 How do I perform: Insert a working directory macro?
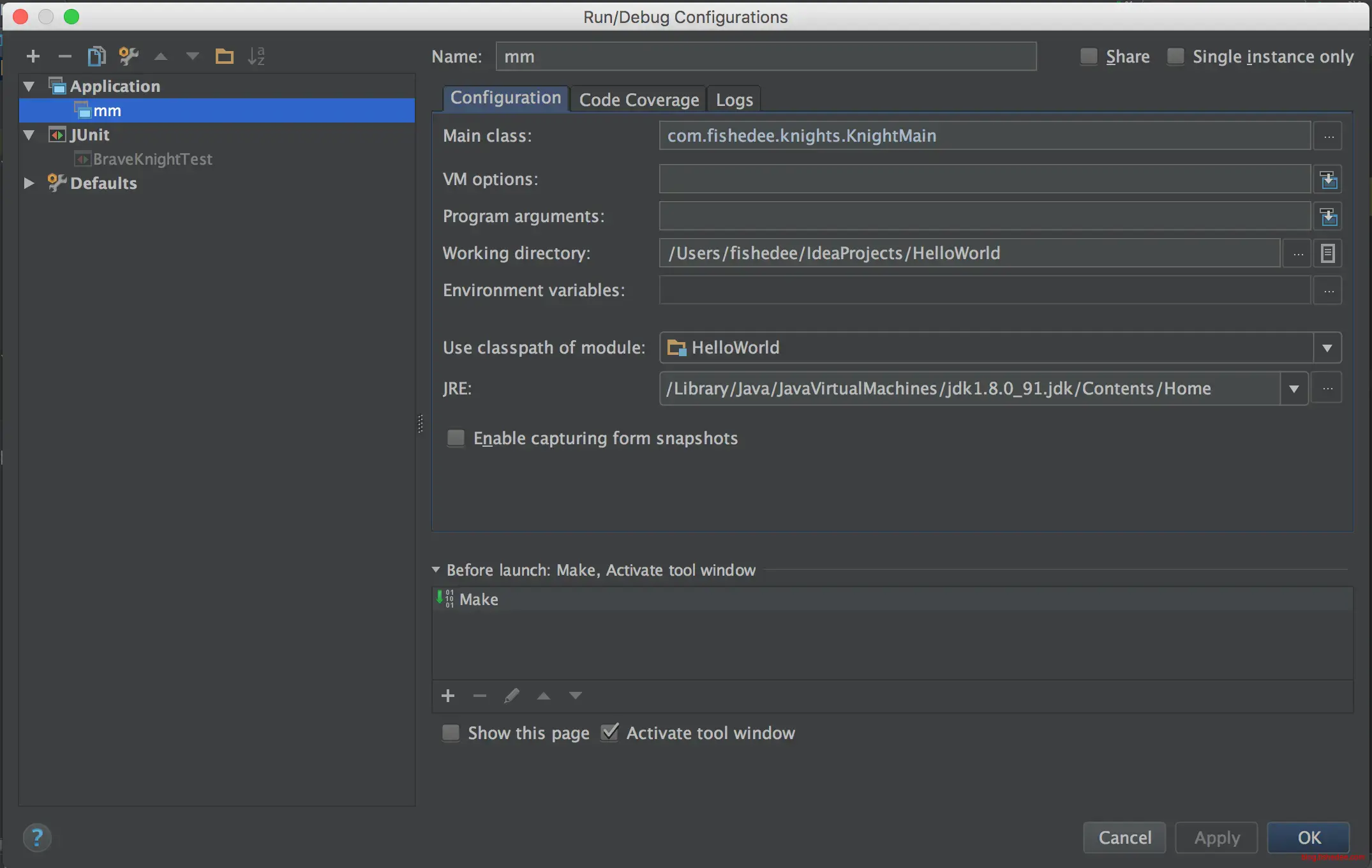pyautogui.click(x=1328, y=253)
